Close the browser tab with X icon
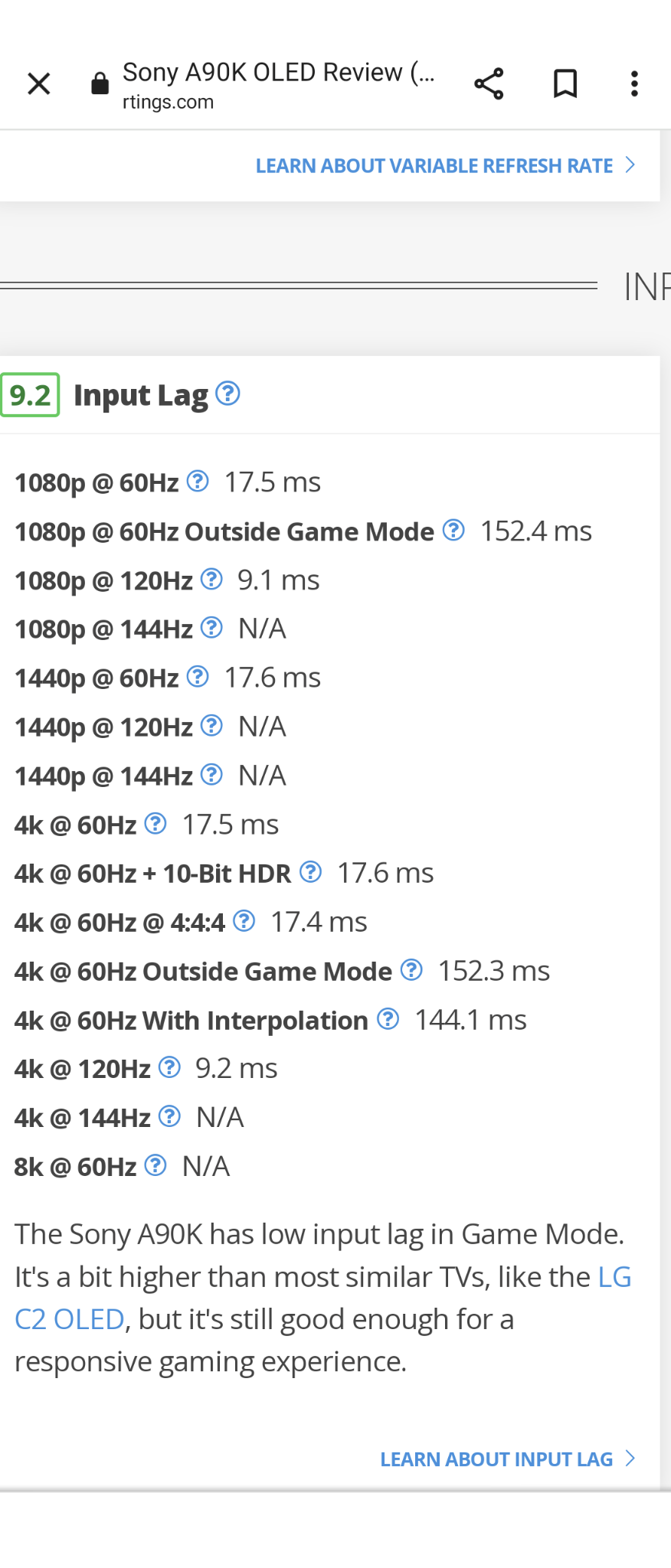Image resolution: width=671 pixels, height=1568 pixels. 38,83
